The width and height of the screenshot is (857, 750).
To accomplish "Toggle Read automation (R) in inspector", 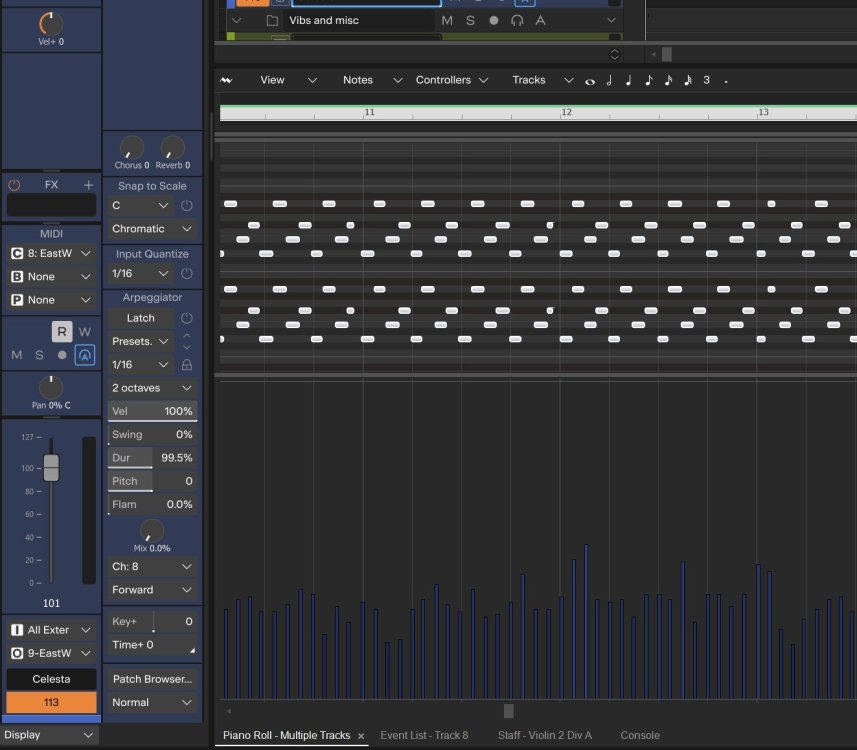I will [62, 331].
